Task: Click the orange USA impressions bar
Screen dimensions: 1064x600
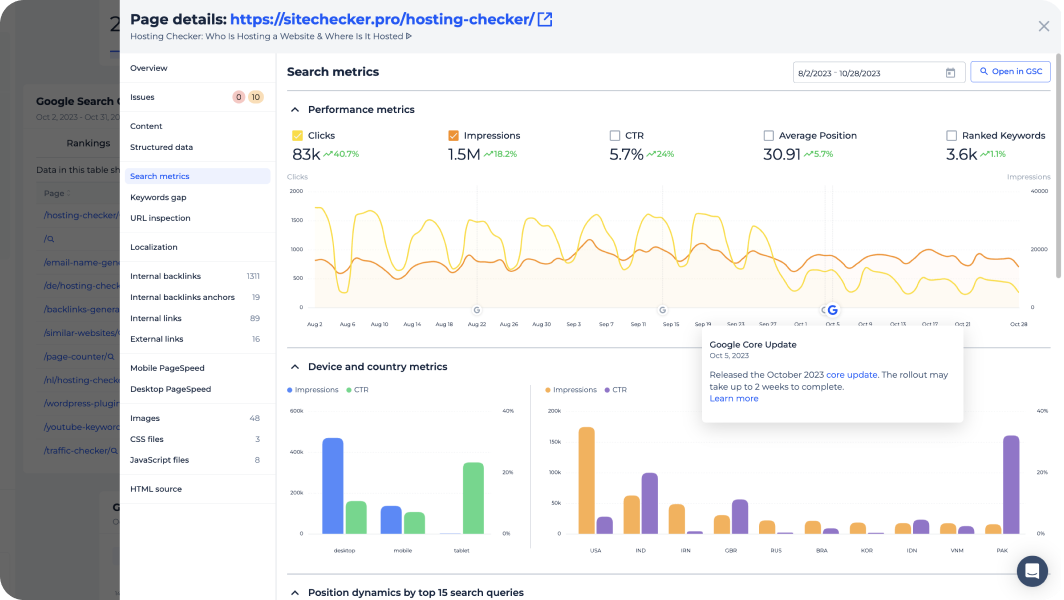Action: pos(586,481)
